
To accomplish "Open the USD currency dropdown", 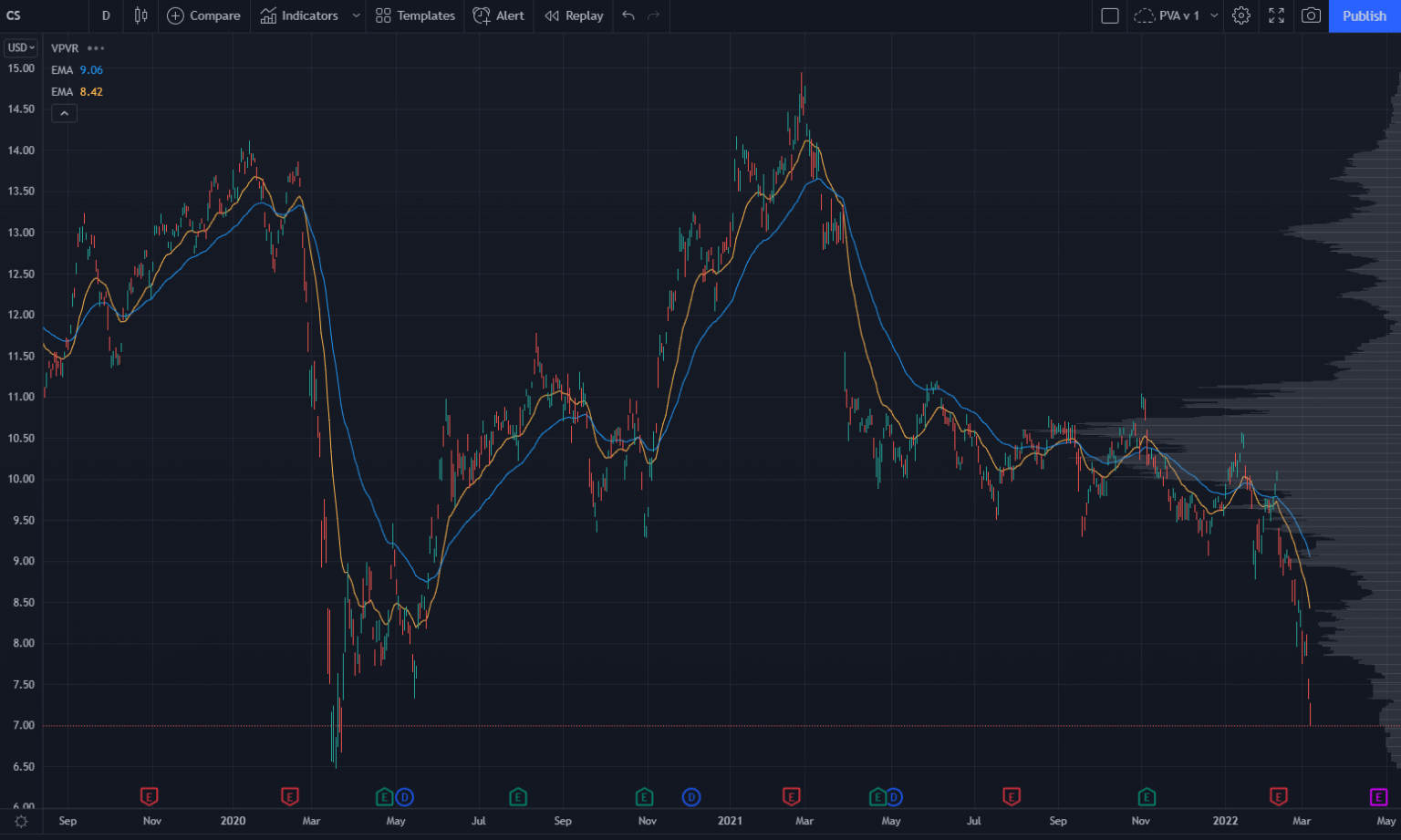I will pos(21,47).
